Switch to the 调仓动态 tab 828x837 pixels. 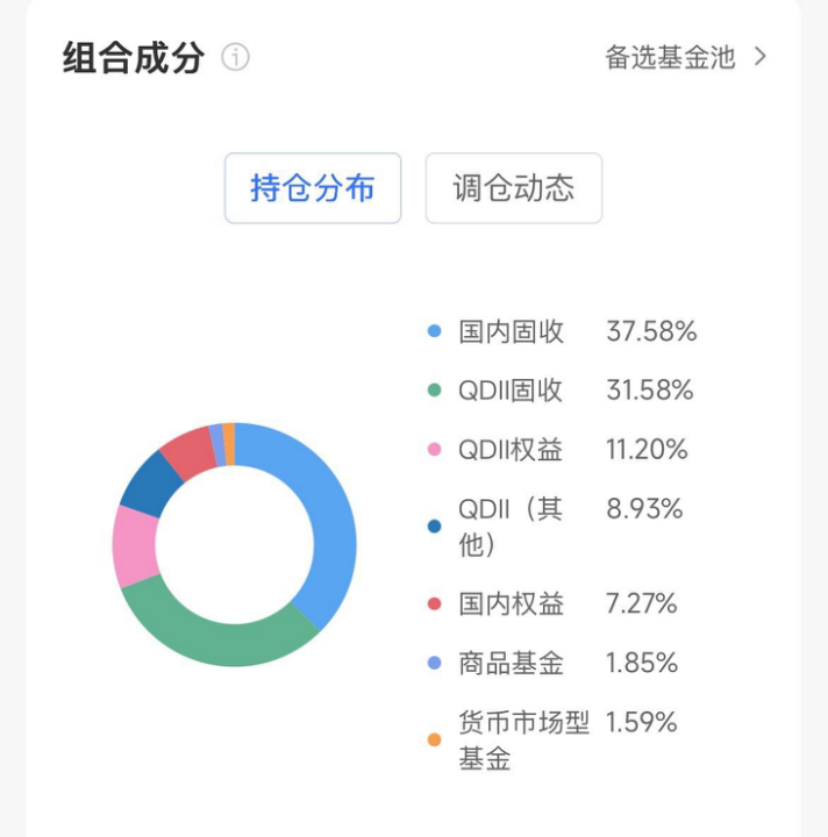pos(514,188)
